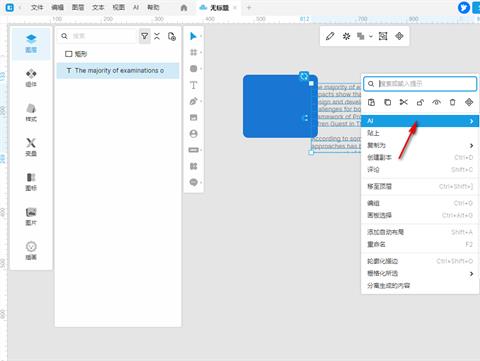Click the crop frame icon in floating toolbar
480x361 pixels.
point(383,36)
